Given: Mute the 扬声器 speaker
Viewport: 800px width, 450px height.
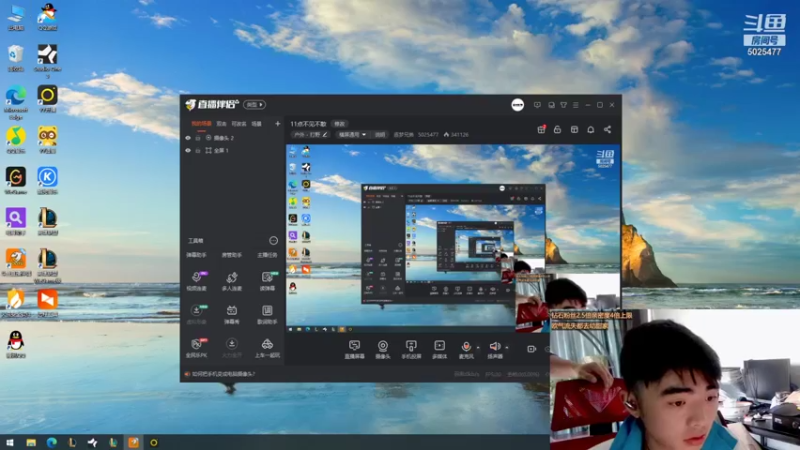Looking at the screenshot, I should [495, 349].
